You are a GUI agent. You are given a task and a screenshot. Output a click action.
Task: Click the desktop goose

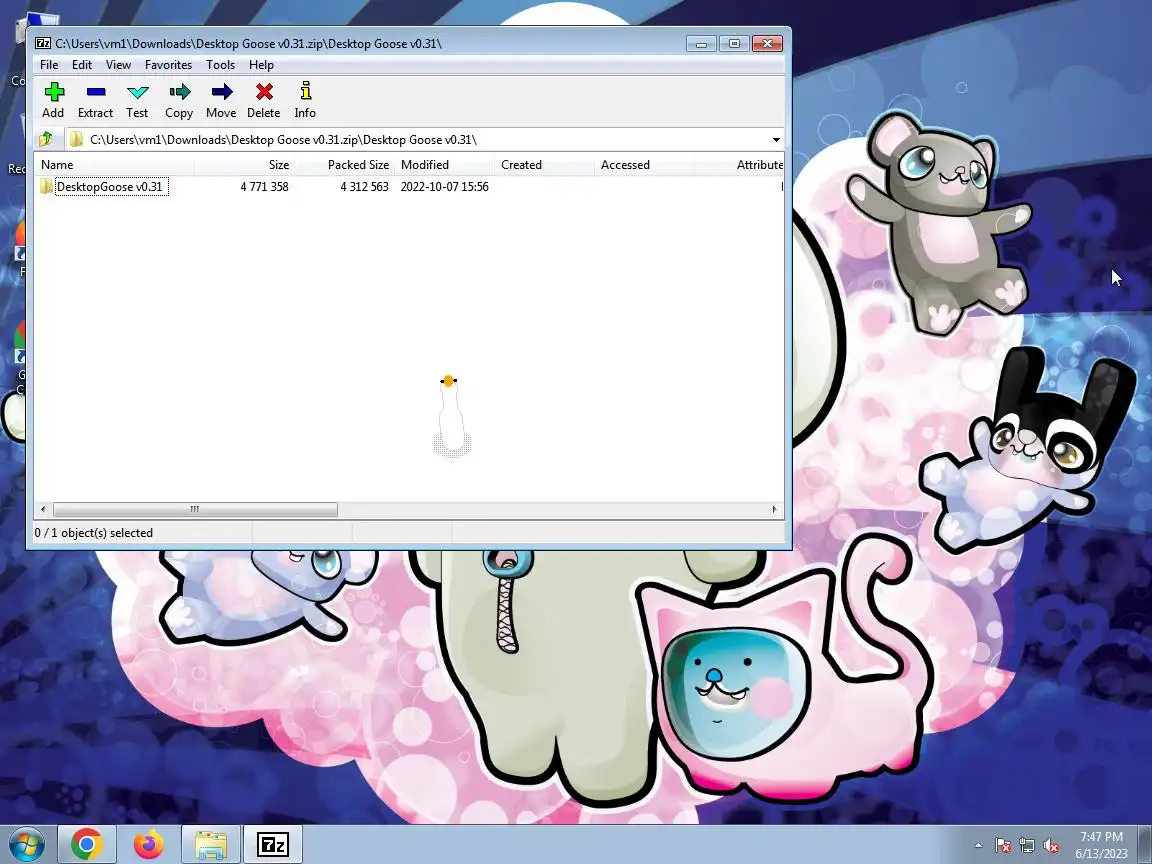[x=450, y=416]
